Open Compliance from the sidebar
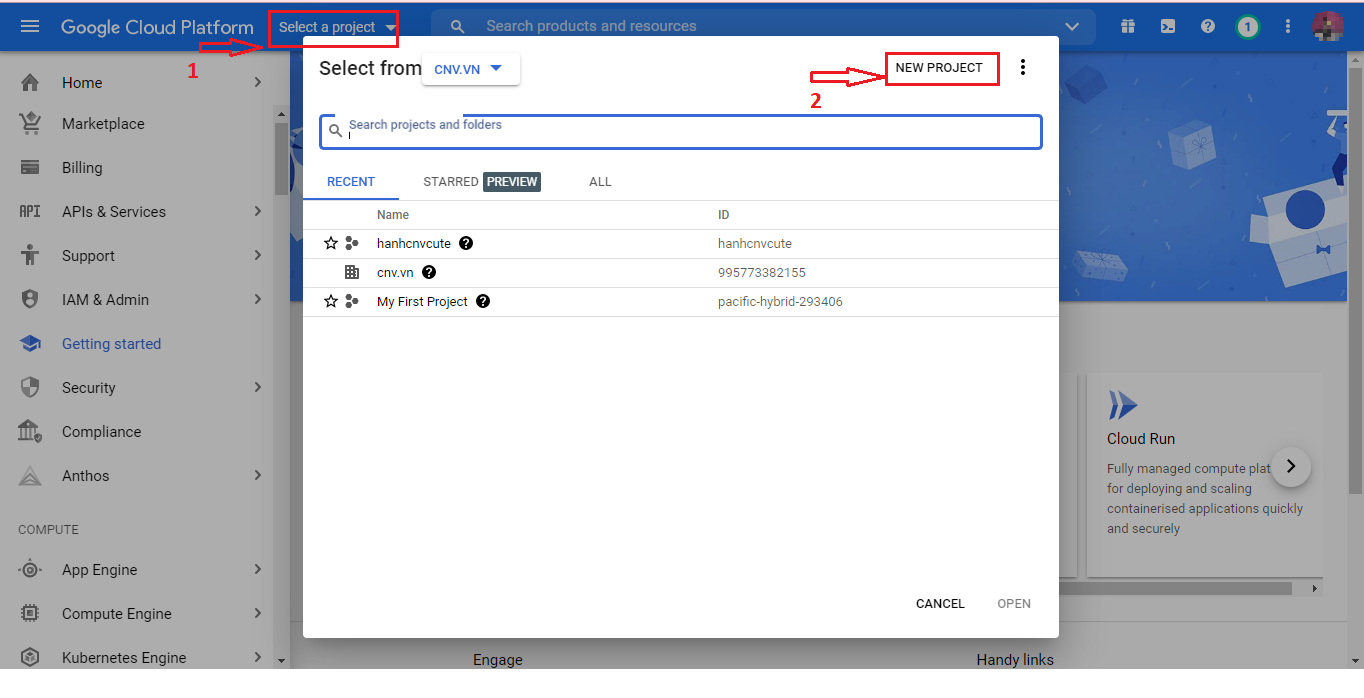The height and width of the screenshot is (698, 1364). click(101, 432)
